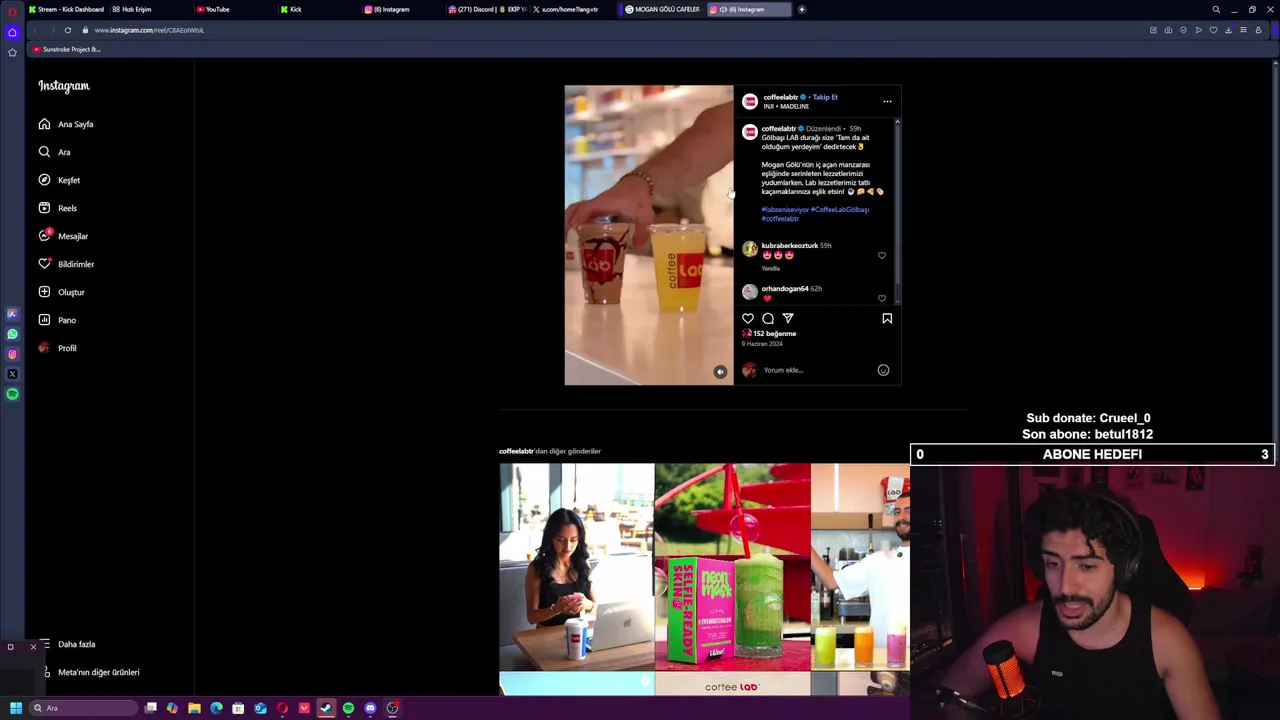Viewport: 1280px width, 720px height.
Task: Open the barista with colorful drinks thumbnail
Action: pos(861,567)
